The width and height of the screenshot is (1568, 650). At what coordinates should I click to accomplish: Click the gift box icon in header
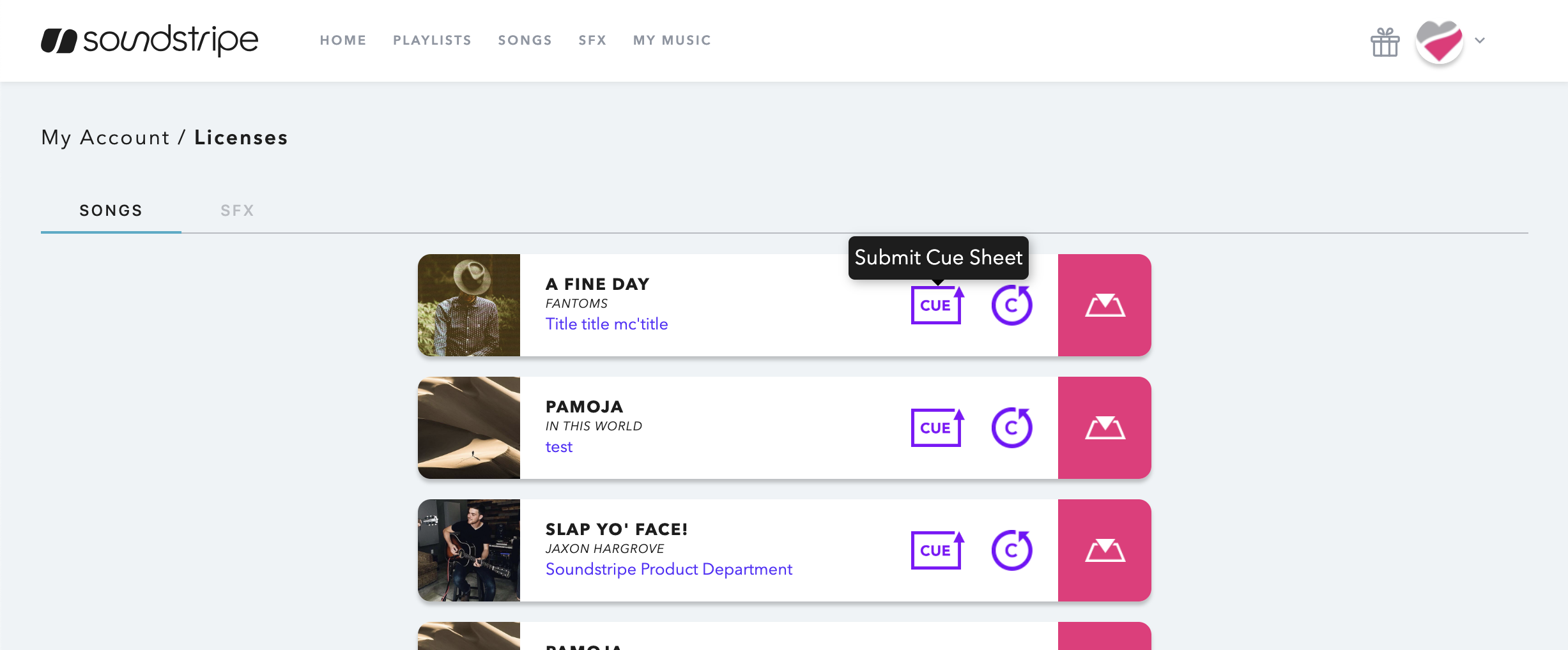click(x=1385, y=42)
